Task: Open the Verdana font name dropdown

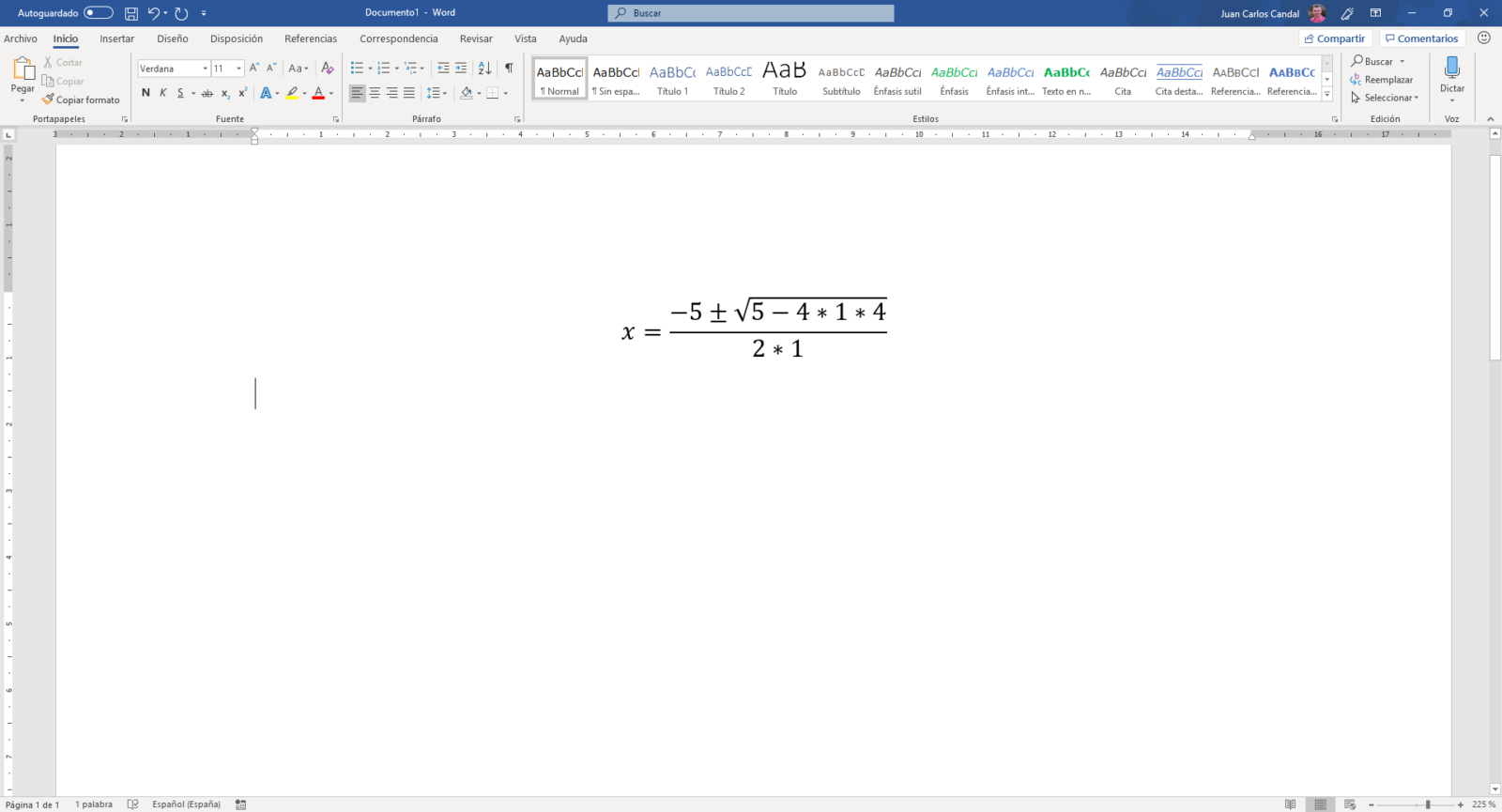Action: point(205,69)
